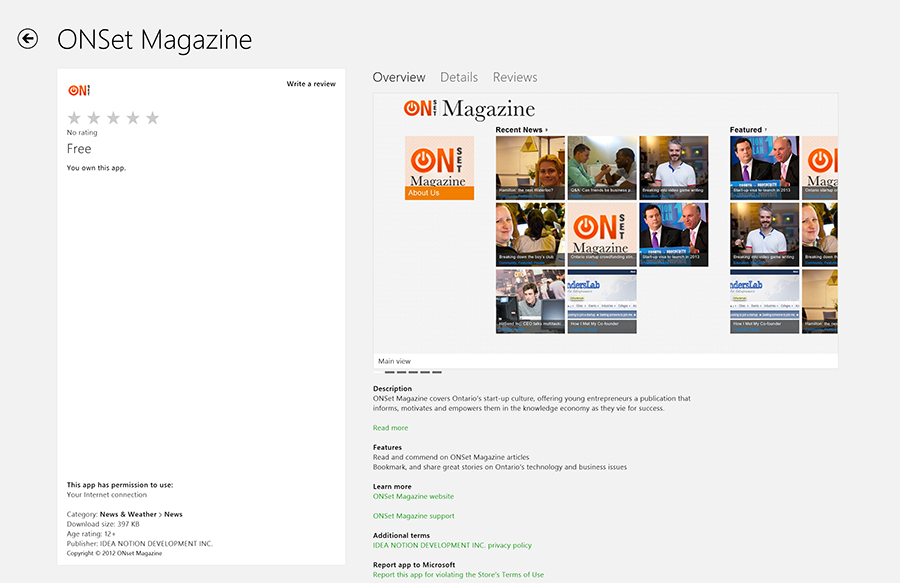The image size is (900, 583).
Task: View IDEA NOTION DEVELOPMENT INC. privacy policy
Action: (452, 545)
